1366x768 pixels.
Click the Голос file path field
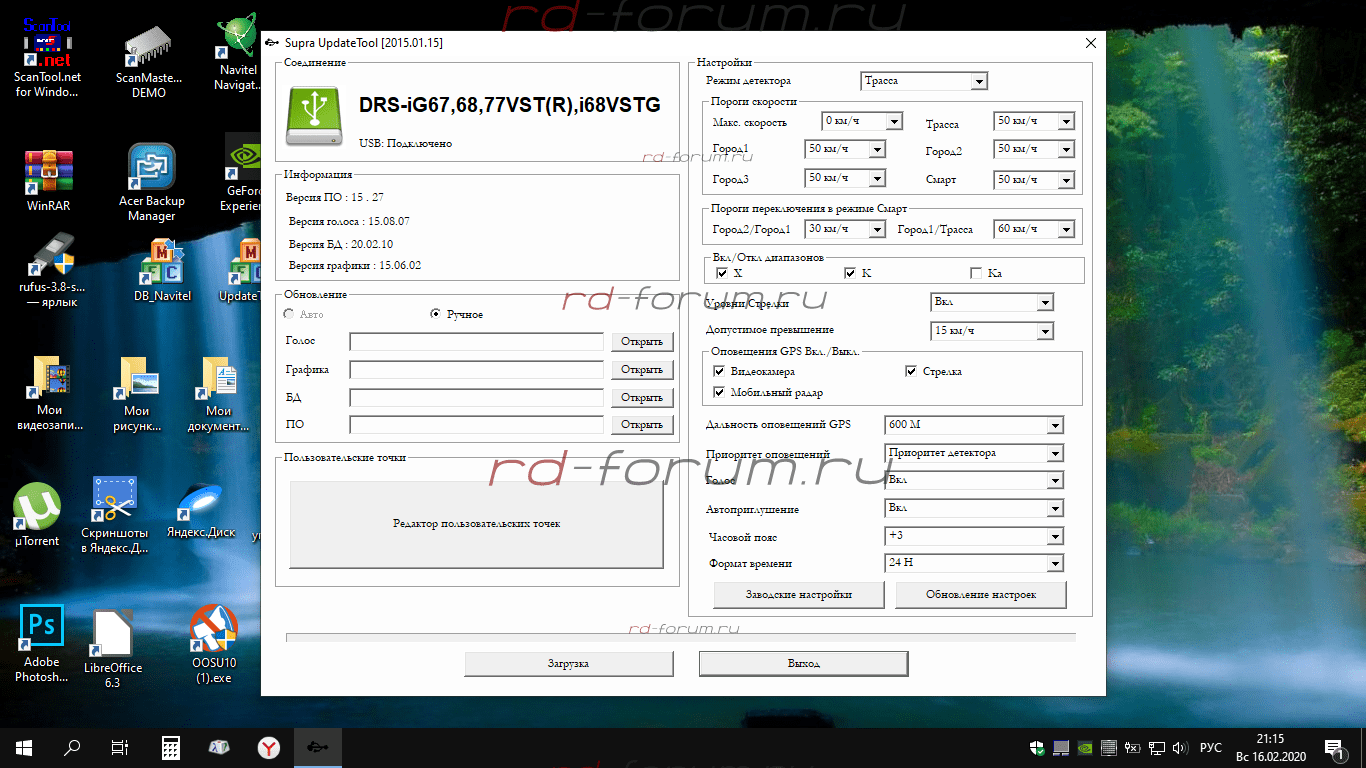(476, 342)
